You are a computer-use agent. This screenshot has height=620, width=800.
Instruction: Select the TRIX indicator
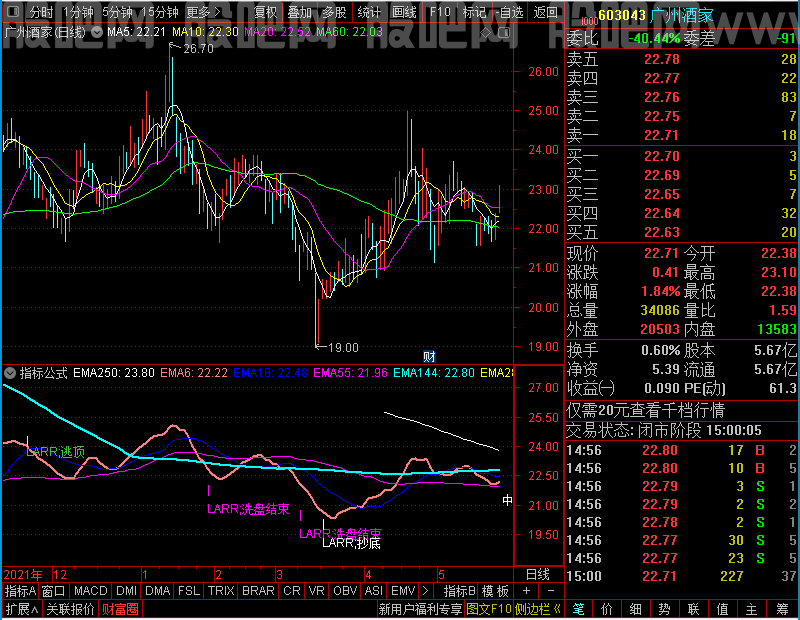pos(221,591)
